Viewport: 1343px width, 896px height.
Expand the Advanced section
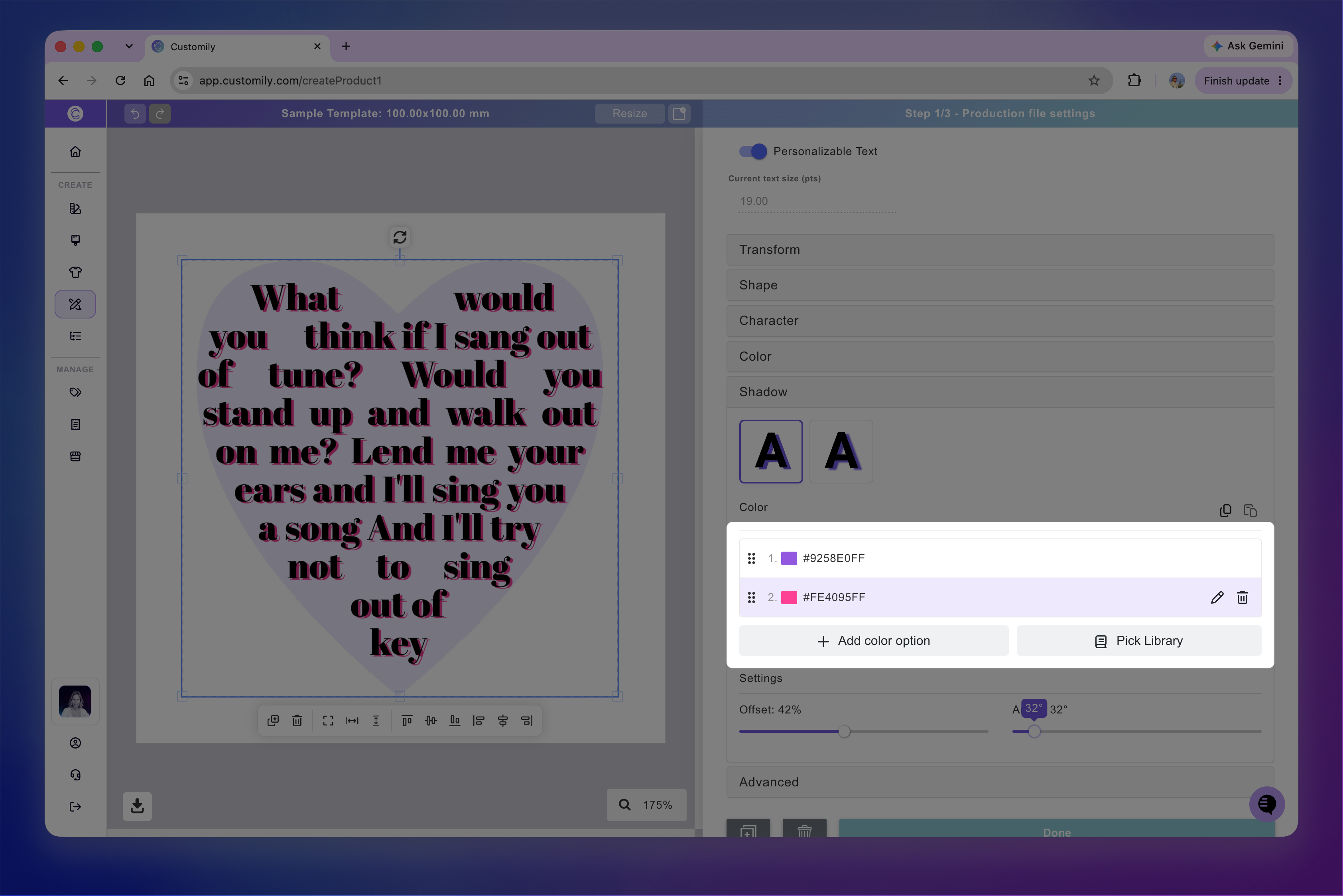(1000, 782)
